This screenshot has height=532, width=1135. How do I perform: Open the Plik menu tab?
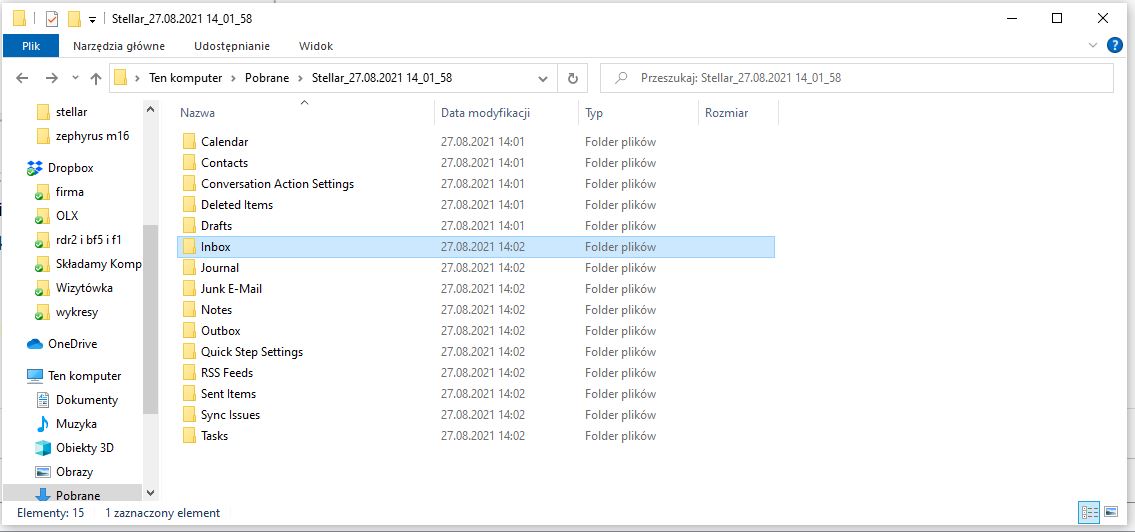click(x=31, y=46)
